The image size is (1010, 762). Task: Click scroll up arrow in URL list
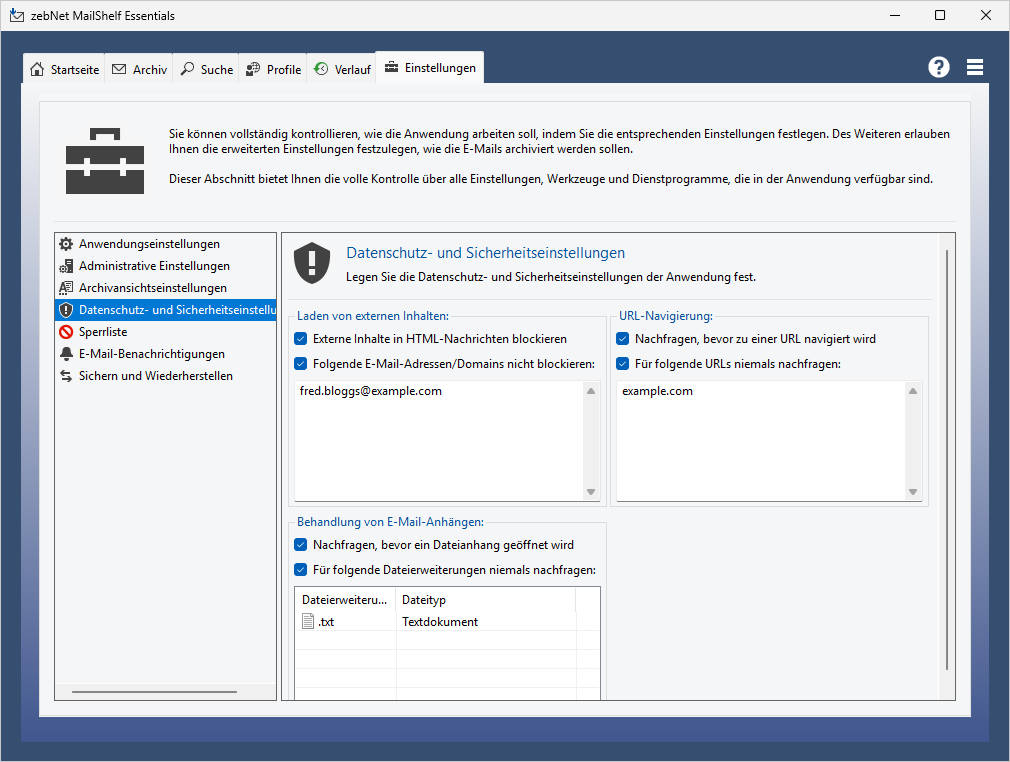(912, 391)
